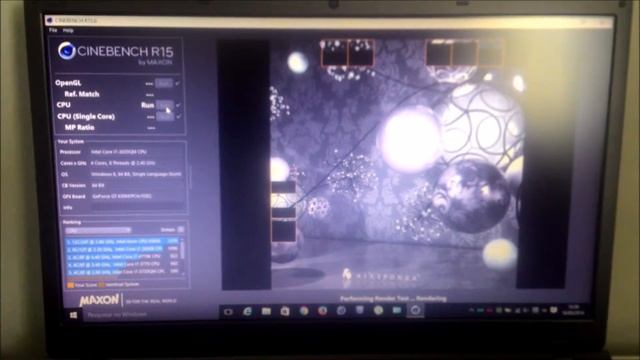Open the Windows Start menu
The image size is (640, 360).
click(73, 315)
